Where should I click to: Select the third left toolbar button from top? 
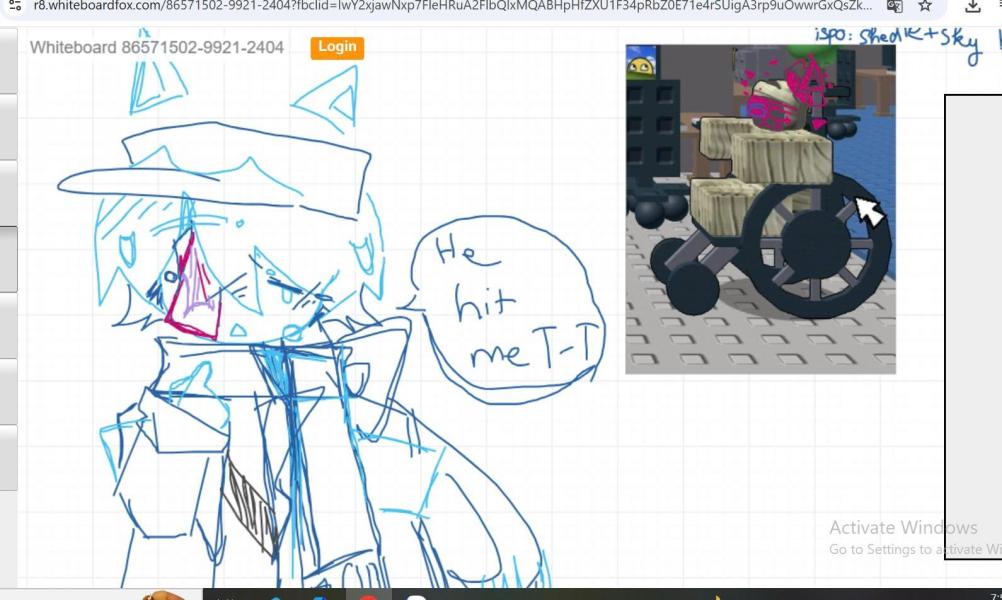pyautogui.click(x=8, y=192)
